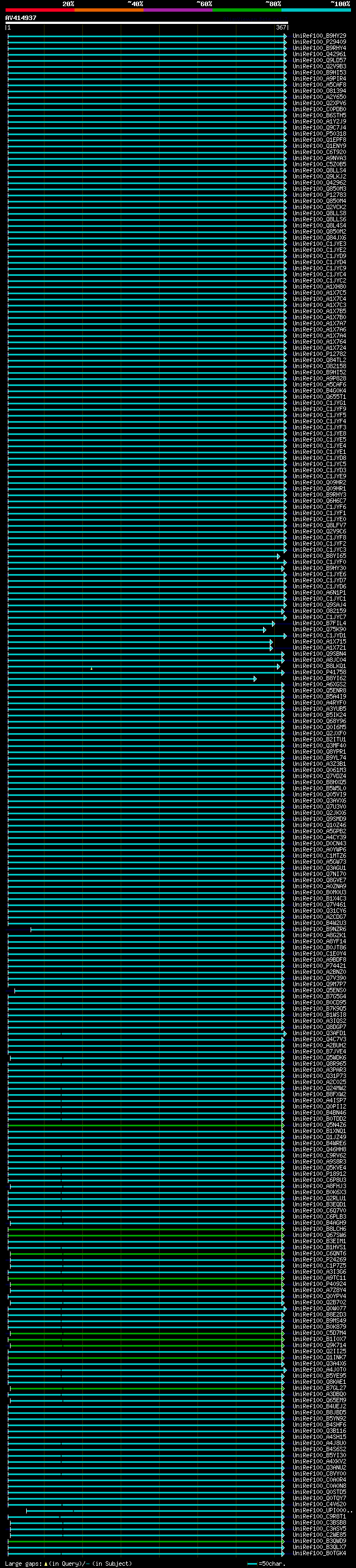Click the =50char. scale legend
This screenshot has width=356, height=1568.
pos(266,1564)
